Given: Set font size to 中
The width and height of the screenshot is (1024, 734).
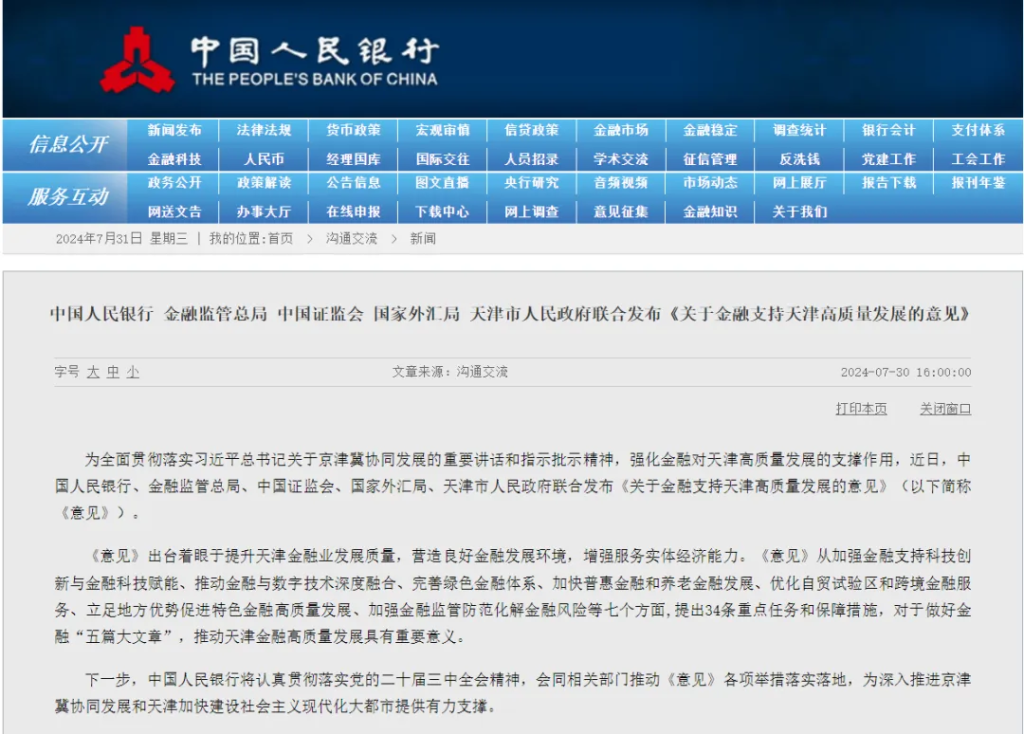Looking at the screenshot, I should [x=113, y=372].
